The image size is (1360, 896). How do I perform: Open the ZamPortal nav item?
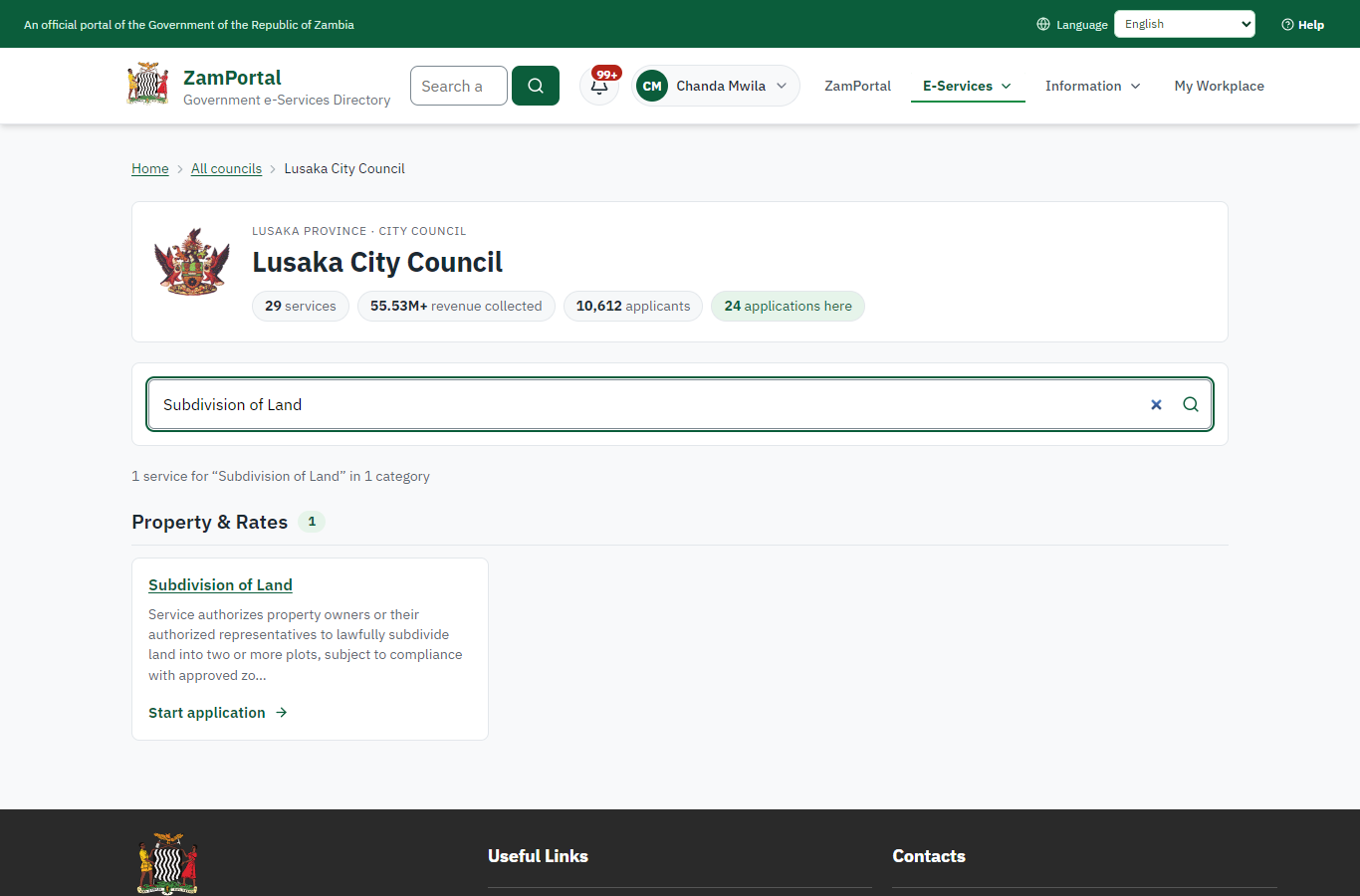(857, 86)
